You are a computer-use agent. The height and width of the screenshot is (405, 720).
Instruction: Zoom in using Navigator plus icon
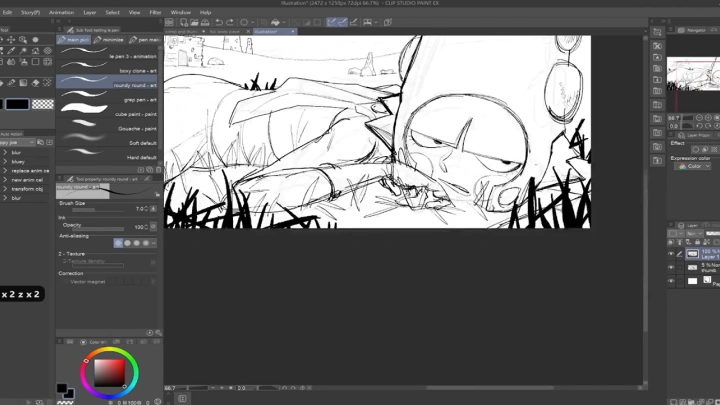(708, 118)
